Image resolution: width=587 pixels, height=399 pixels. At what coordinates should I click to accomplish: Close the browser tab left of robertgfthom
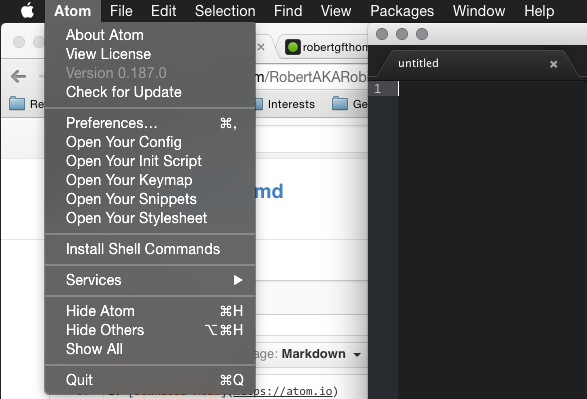point(261,47)
